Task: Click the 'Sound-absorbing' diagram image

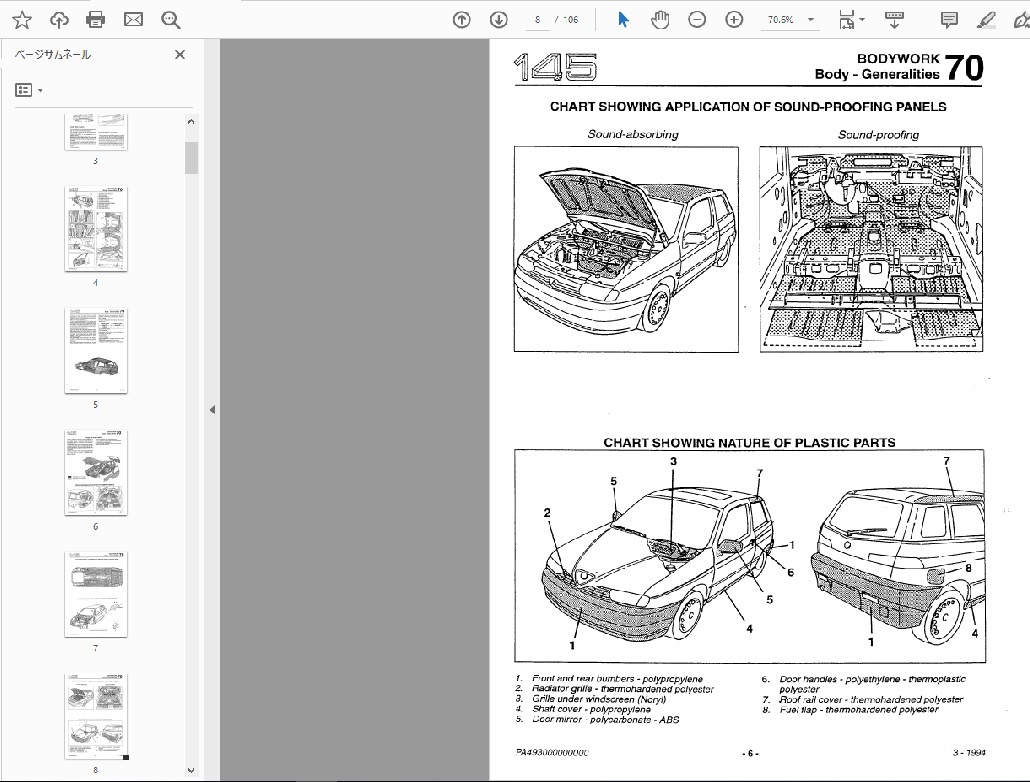Action: click(626, 249)
